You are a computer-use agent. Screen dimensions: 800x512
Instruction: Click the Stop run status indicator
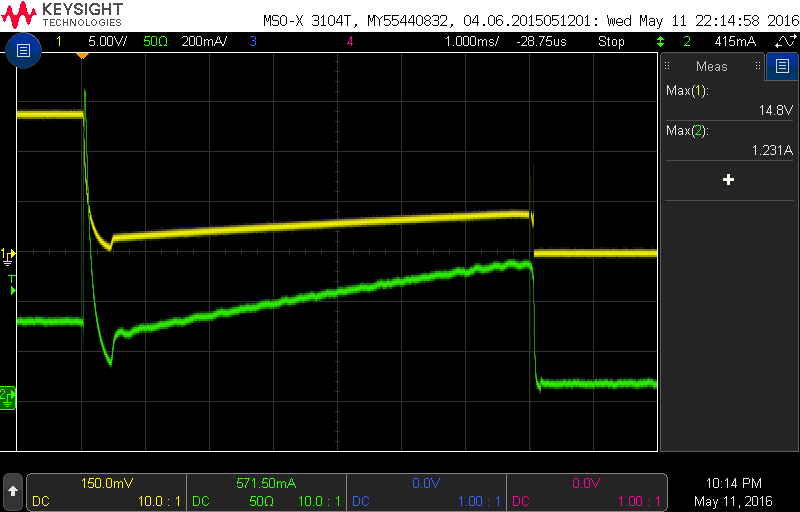[x=611, y=41]
